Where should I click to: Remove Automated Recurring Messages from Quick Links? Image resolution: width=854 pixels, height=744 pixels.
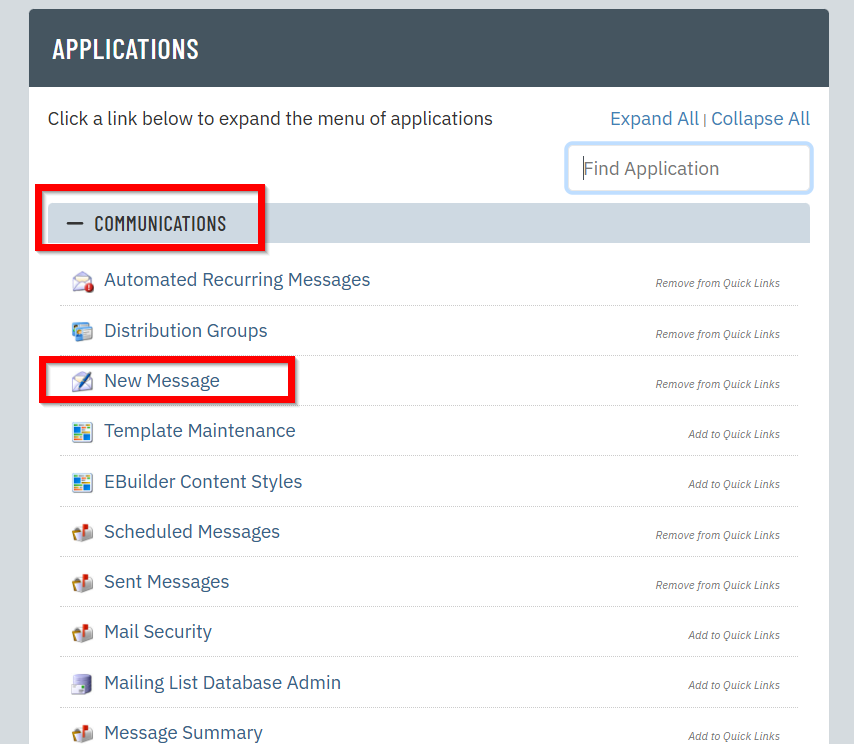pyautogui.click(x=717, y=283)
